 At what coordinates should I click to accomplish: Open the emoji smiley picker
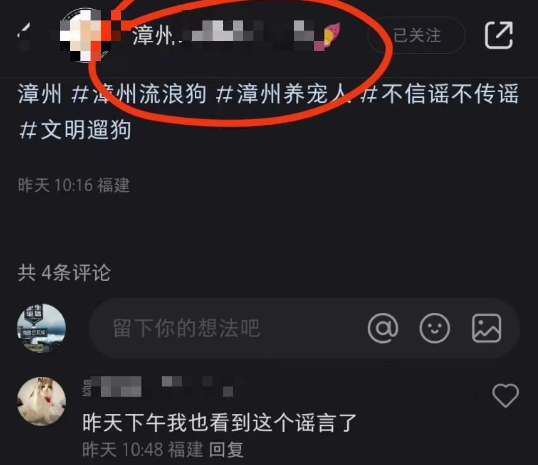click(x=435, y=328)
